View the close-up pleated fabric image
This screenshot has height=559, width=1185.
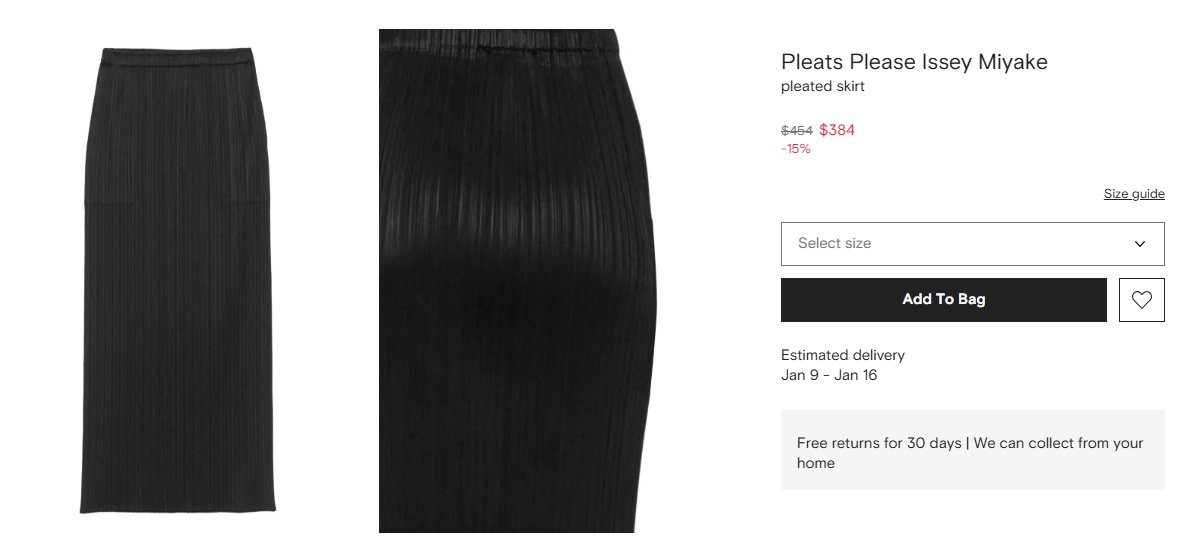pyautogui.click(x=518, y=280)
